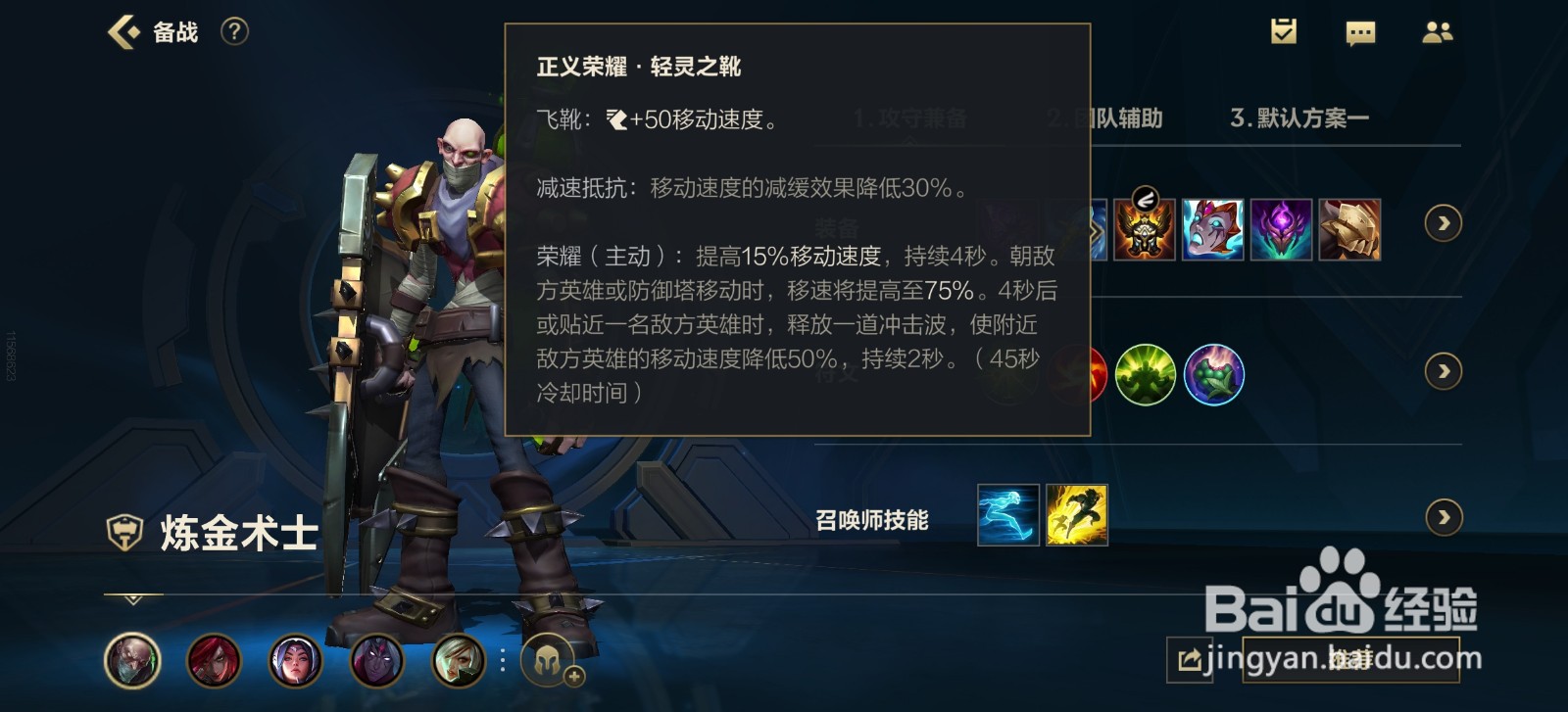Open the checklist task icon
1568x712 pixels.
pos(1284,31)
